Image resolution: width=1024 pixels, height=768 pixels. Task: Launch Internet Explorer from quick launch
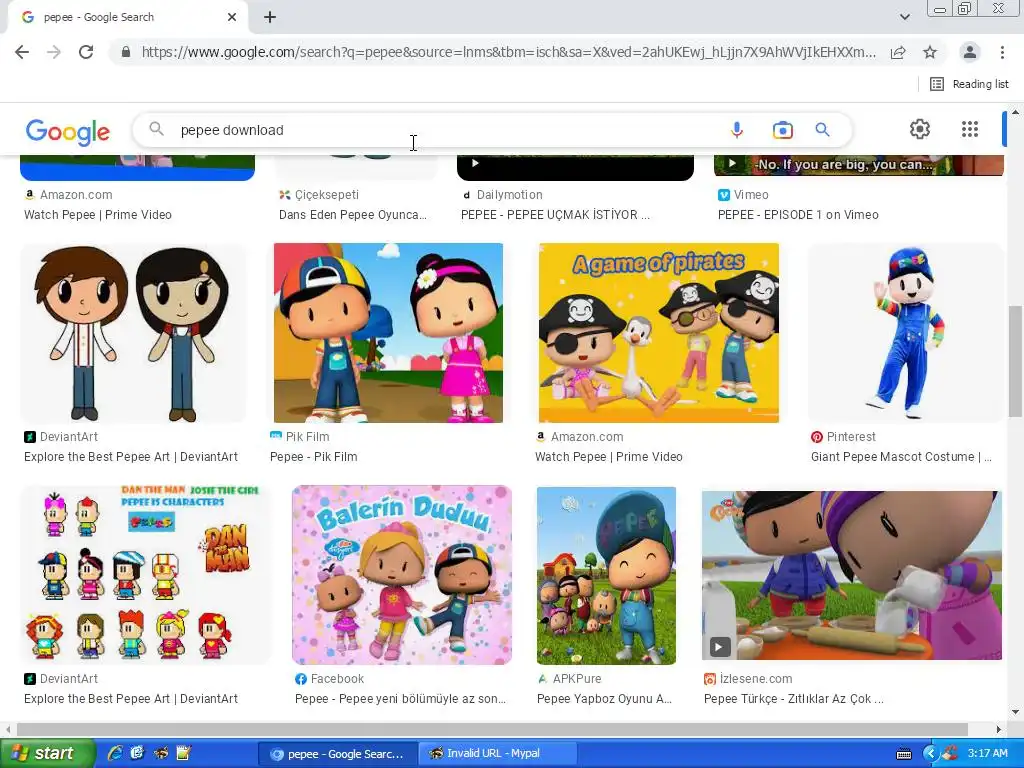coord(116,754)
